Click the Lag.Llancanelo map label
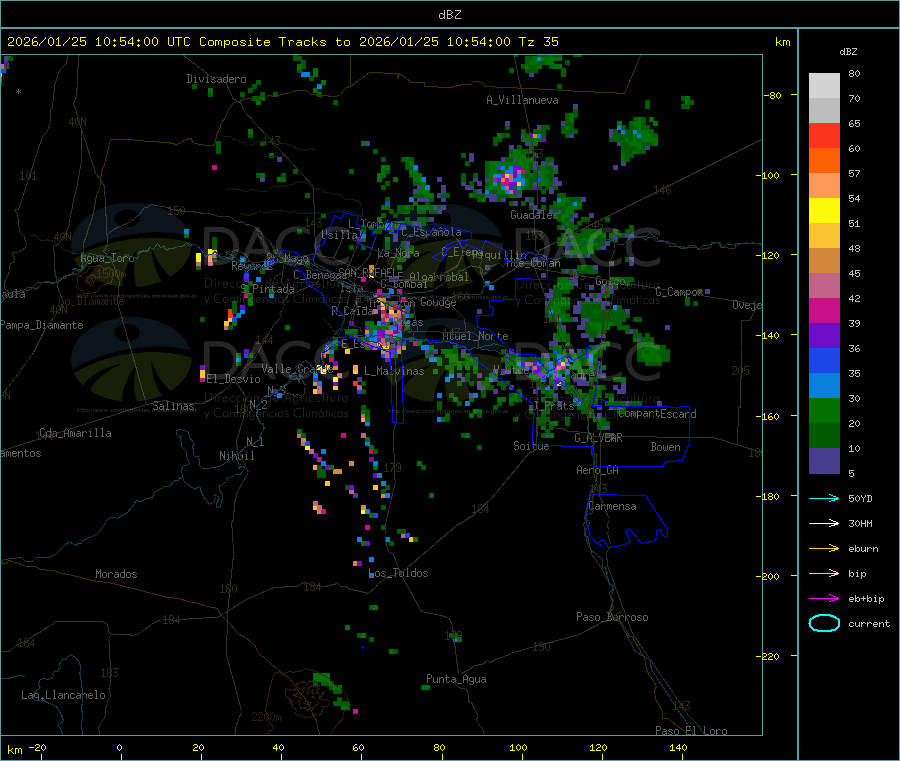 (x=63, y=695)
